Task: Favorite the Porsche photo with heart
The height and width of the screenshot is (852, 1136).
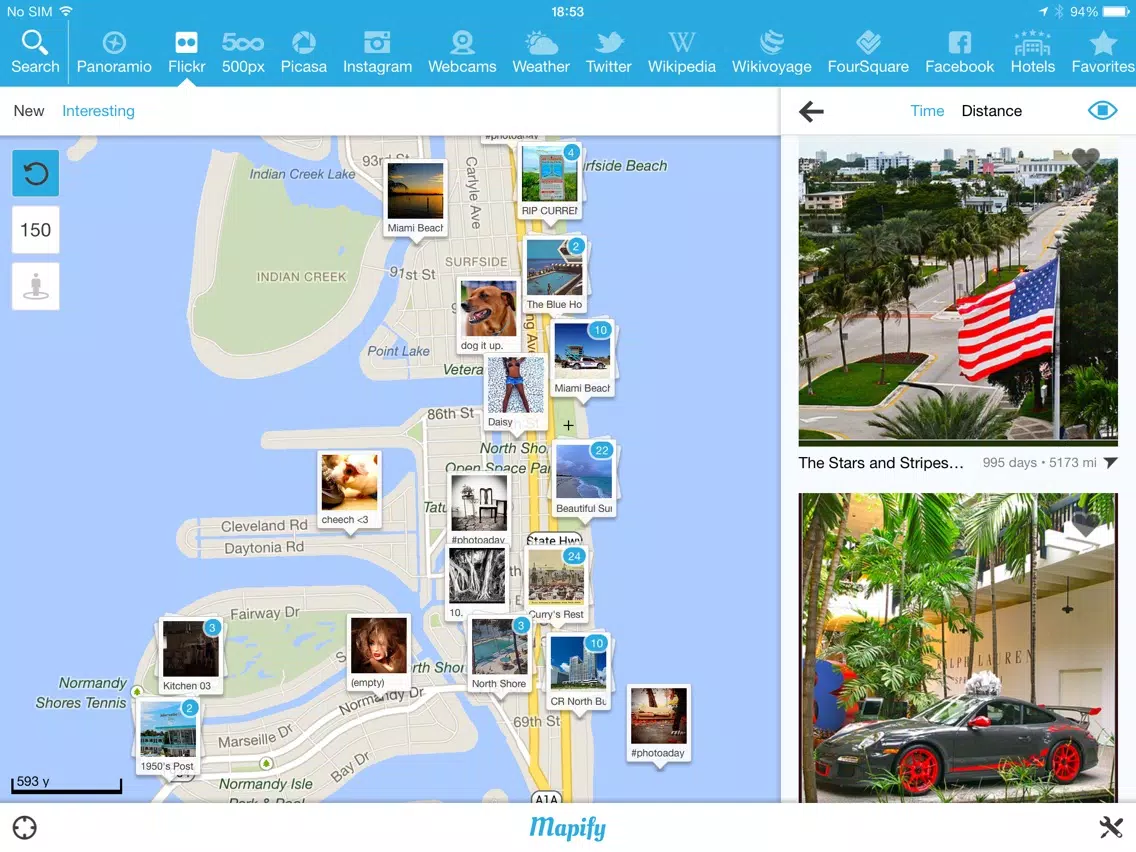Action: [1084, 524]
